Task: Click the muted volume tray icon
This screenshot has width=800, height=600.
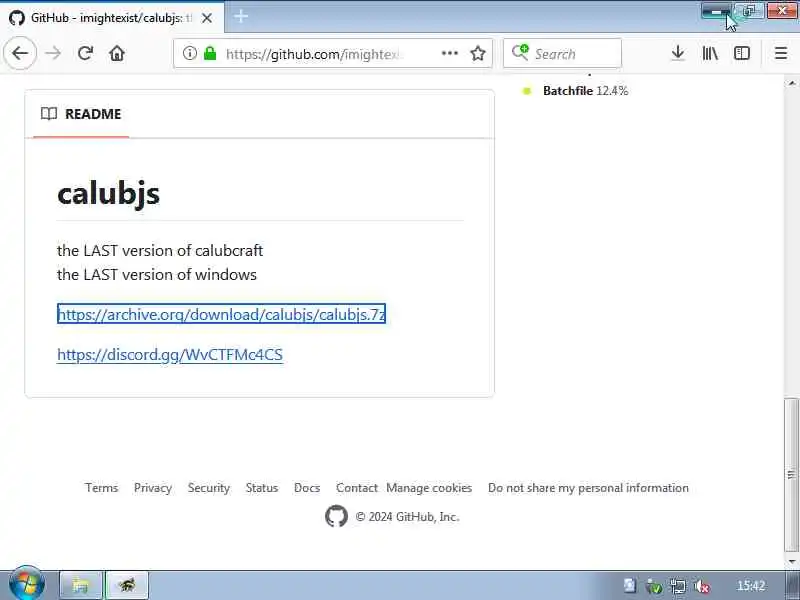Action: pos(703,586)
